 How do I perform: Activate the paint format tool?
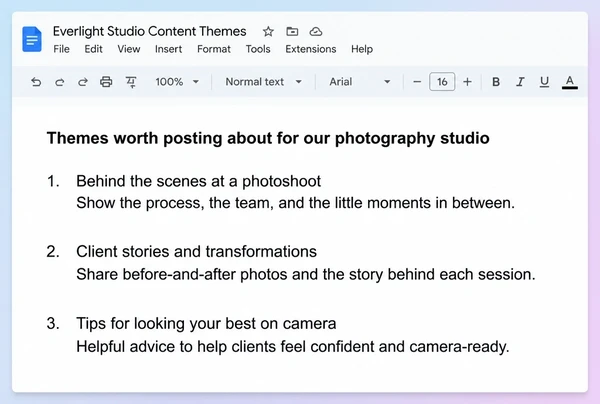(131, 82)
